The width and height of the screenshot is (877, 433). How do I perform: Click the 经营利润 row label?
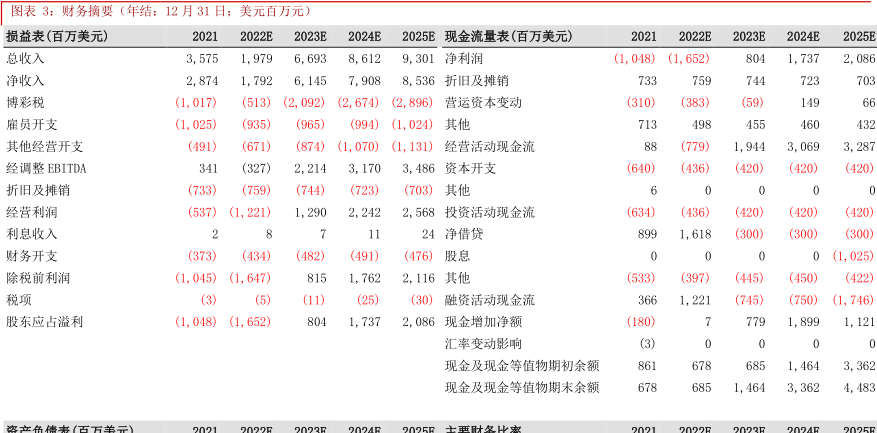(x=32, y=212)
